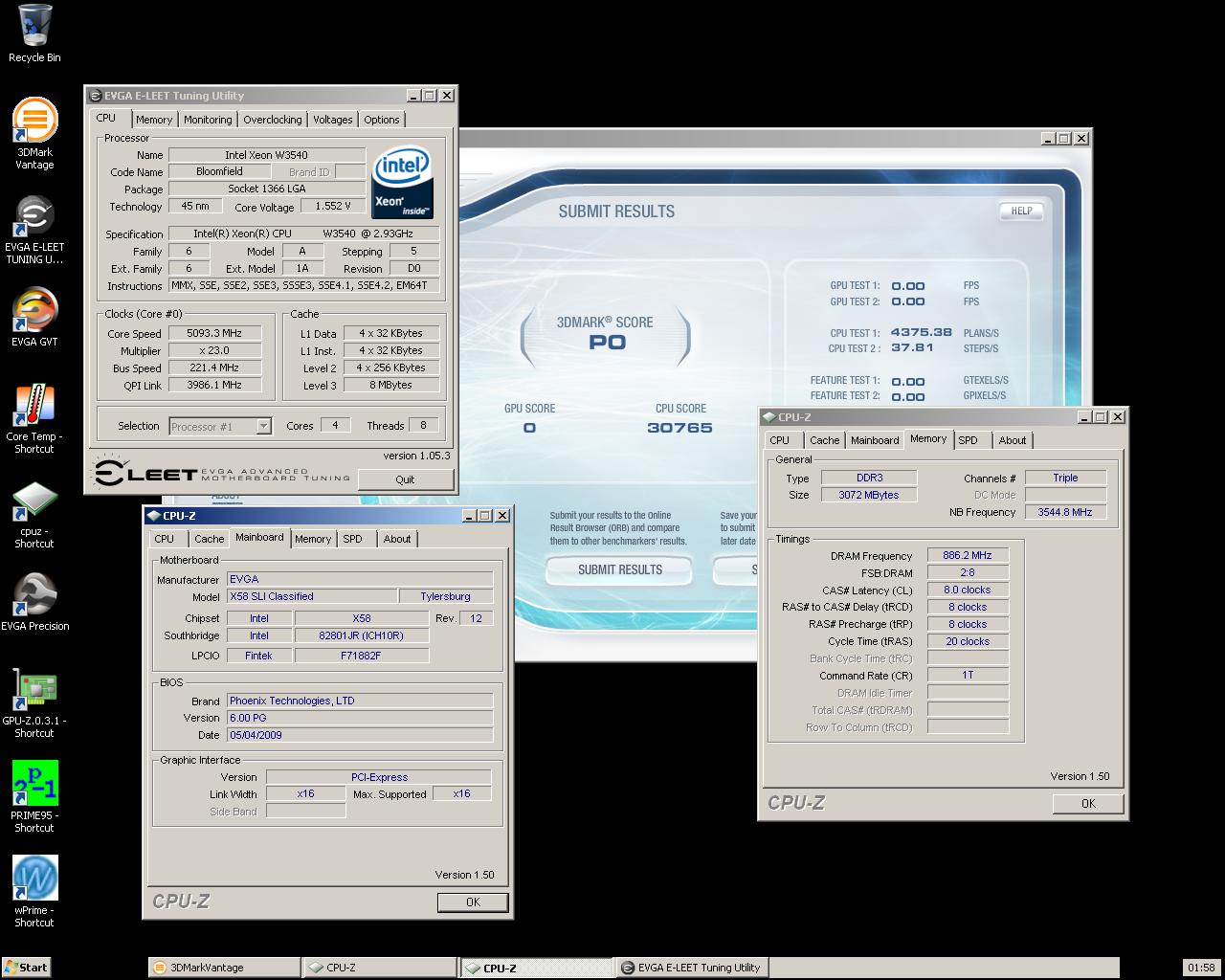
Task: Click DRAM Frequency value 886.2 MHz
Action: pos(968,555)
